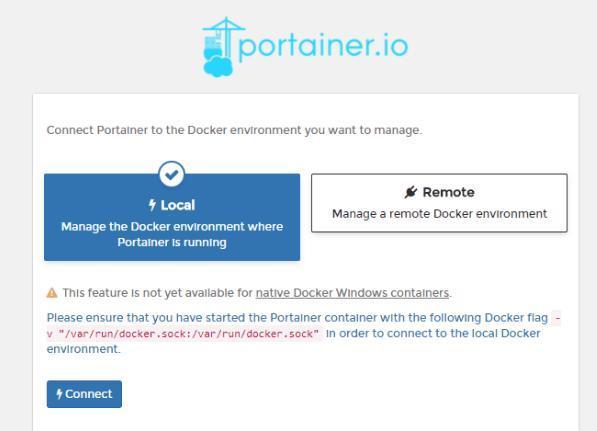This screenshot has height=431, width=597.
Task: Select the Local environment option tile
Action: point(172,217)
